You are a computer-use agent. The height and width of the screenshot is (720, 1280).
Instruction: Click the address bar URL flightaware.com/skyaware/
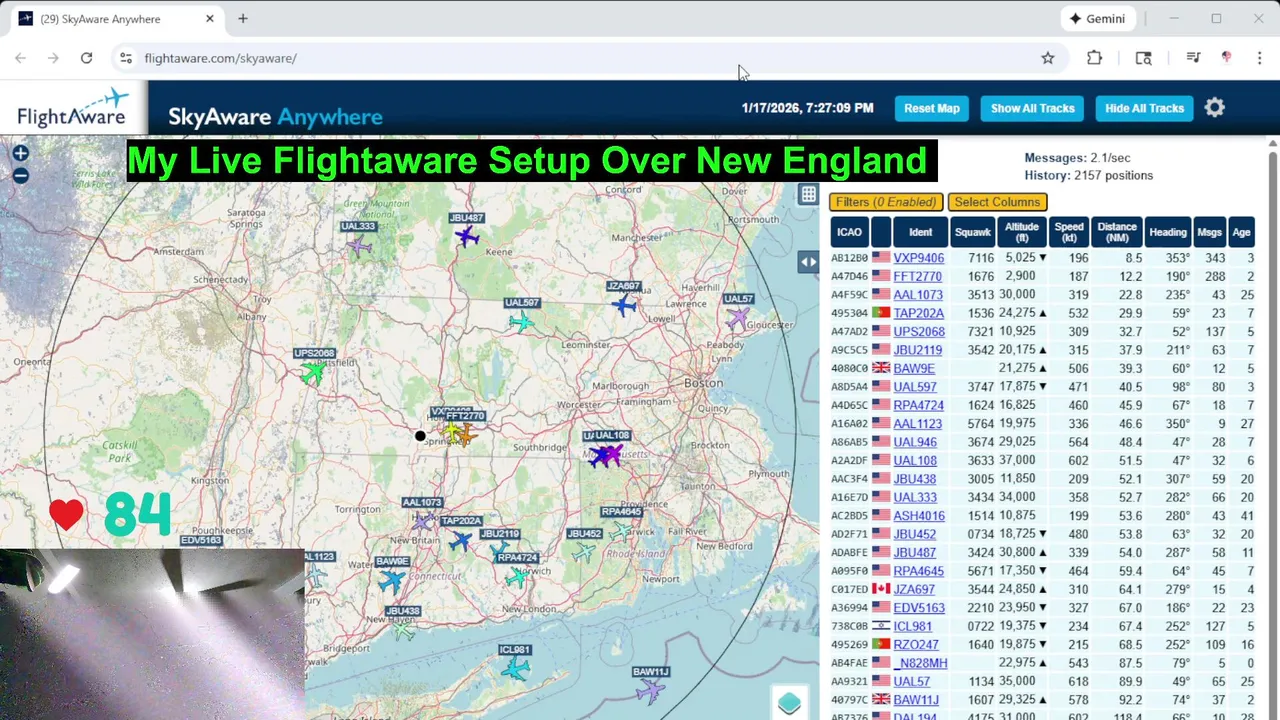point(220,58)
